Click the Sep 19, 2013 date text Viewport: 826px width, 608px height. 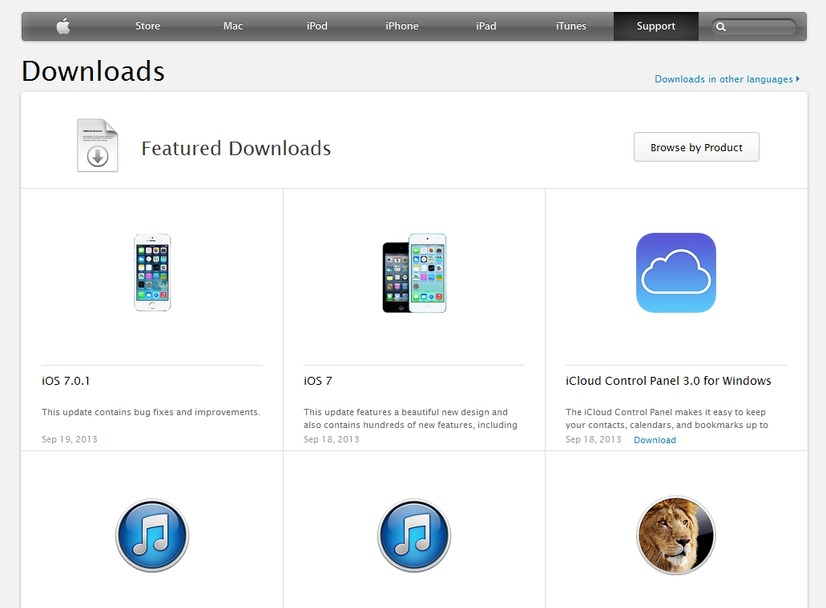pos(70,439)
